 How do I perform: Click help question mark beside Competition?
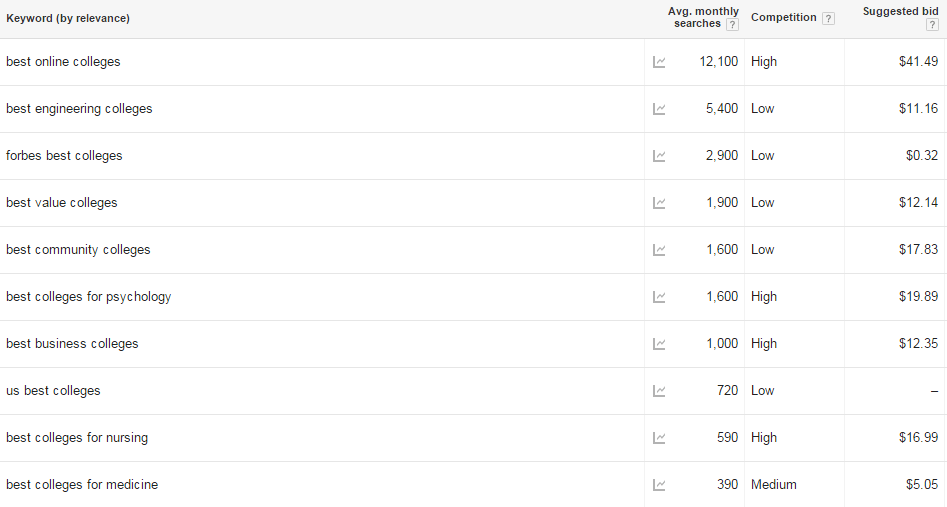coord(829,19)
